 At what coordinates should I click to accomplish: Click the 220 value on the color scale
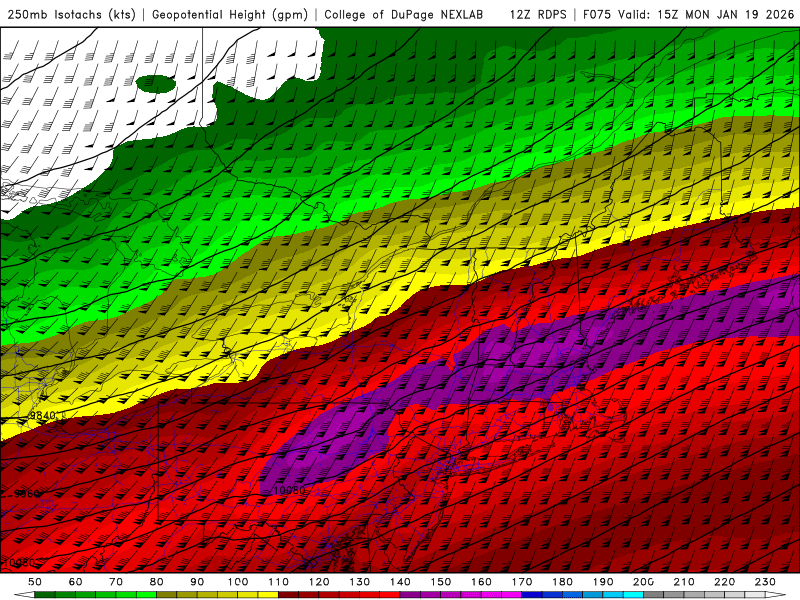pyautogui.click(x=725, y=582)
